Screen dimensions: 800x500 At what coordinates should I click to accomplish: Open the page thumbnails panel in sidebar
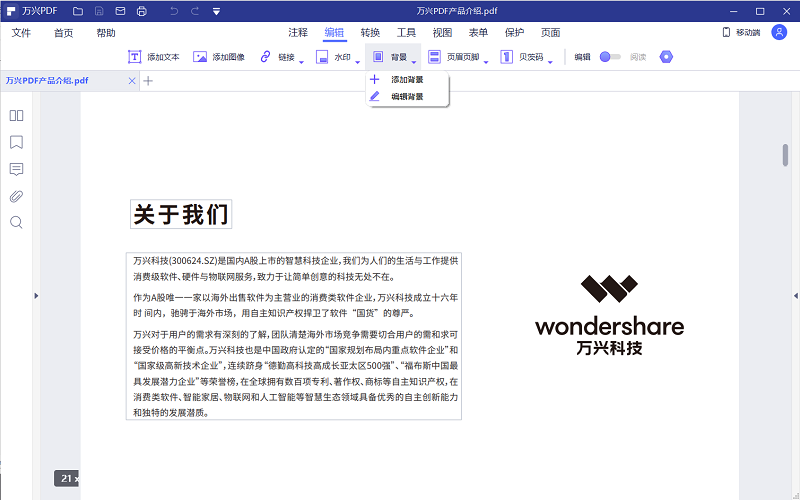point(16,115)
